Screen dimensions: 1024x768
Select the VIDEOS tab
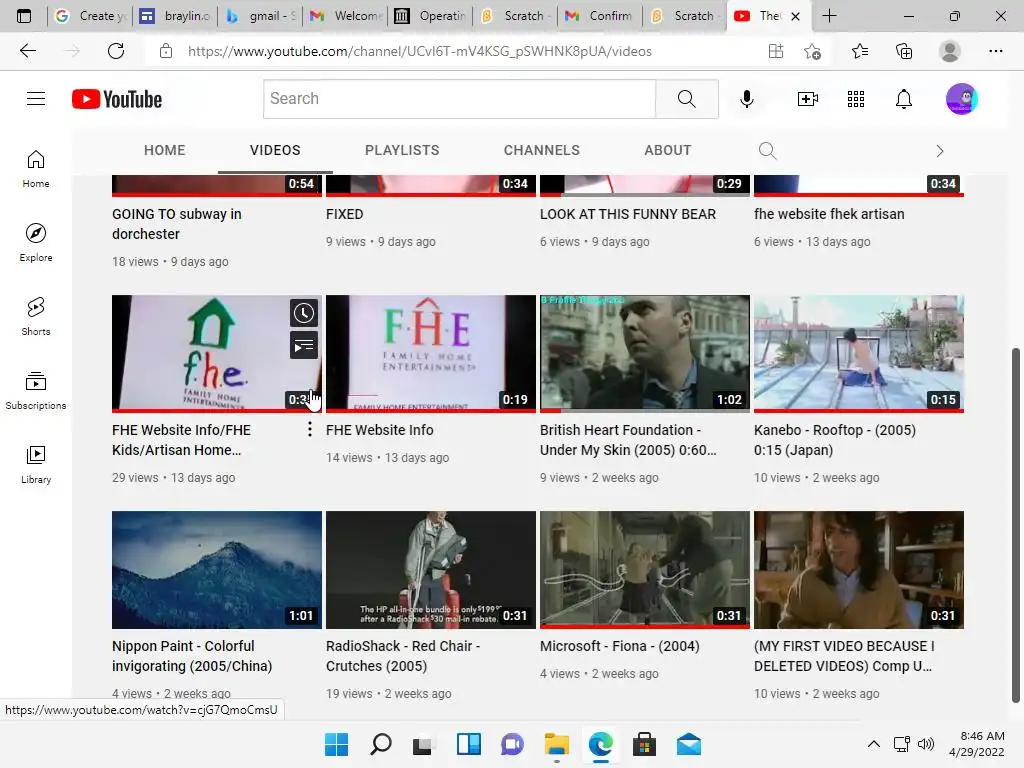click(275, 150)
